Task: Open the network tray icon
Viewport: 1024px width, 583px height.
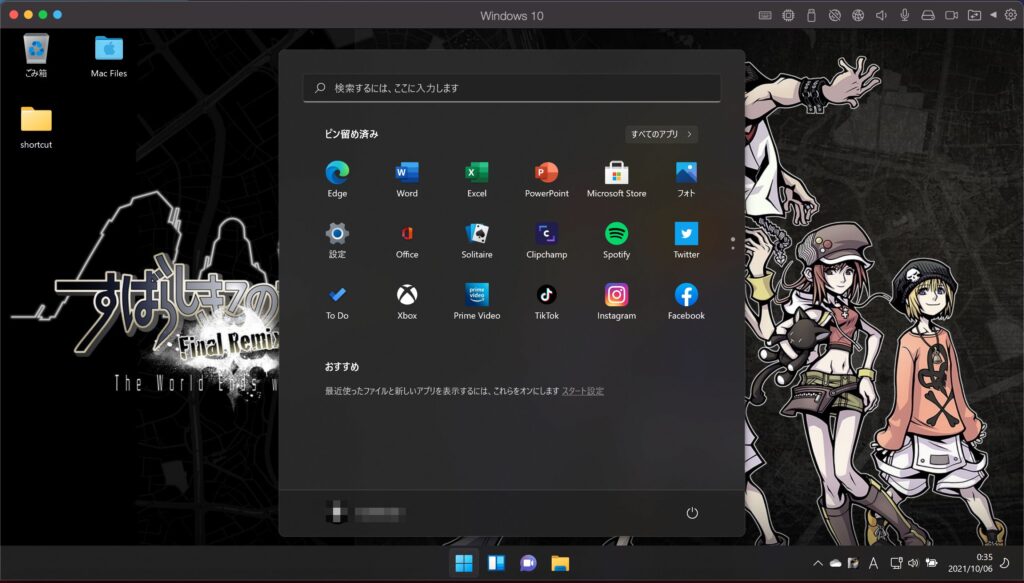Action: tap(896, 563)
